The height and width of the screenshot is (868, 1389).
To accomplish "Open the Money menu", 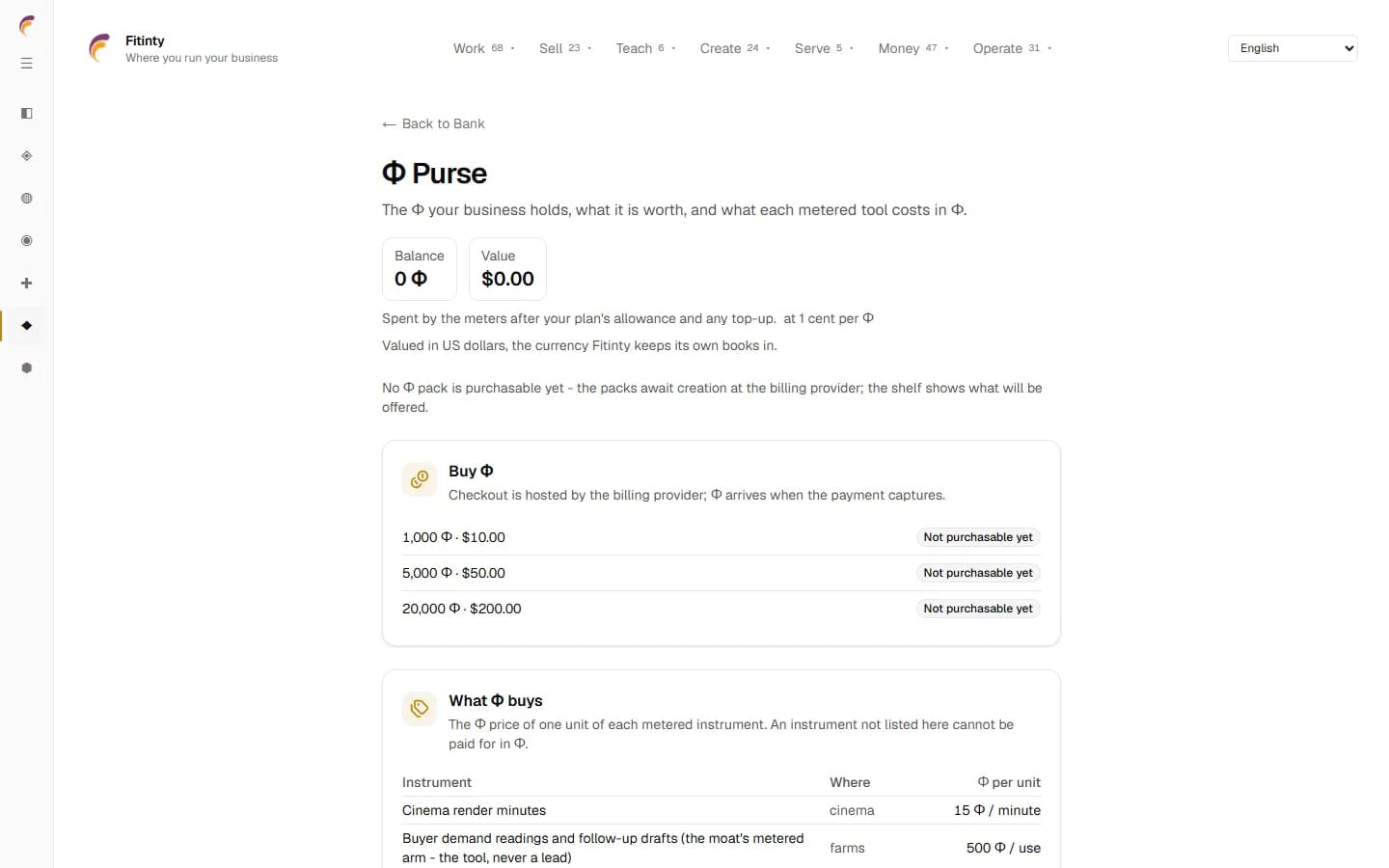I will point(913,48).
